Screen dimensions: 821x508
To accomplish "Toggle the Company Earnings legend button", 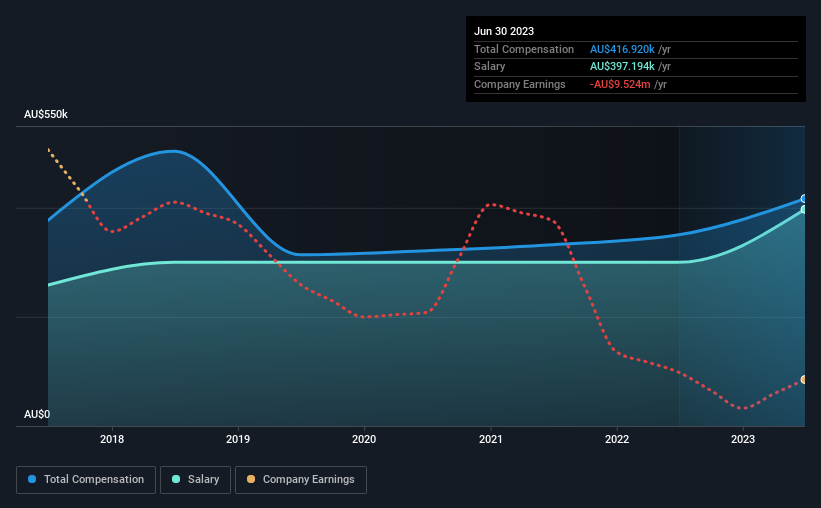I will coord(301,480).
